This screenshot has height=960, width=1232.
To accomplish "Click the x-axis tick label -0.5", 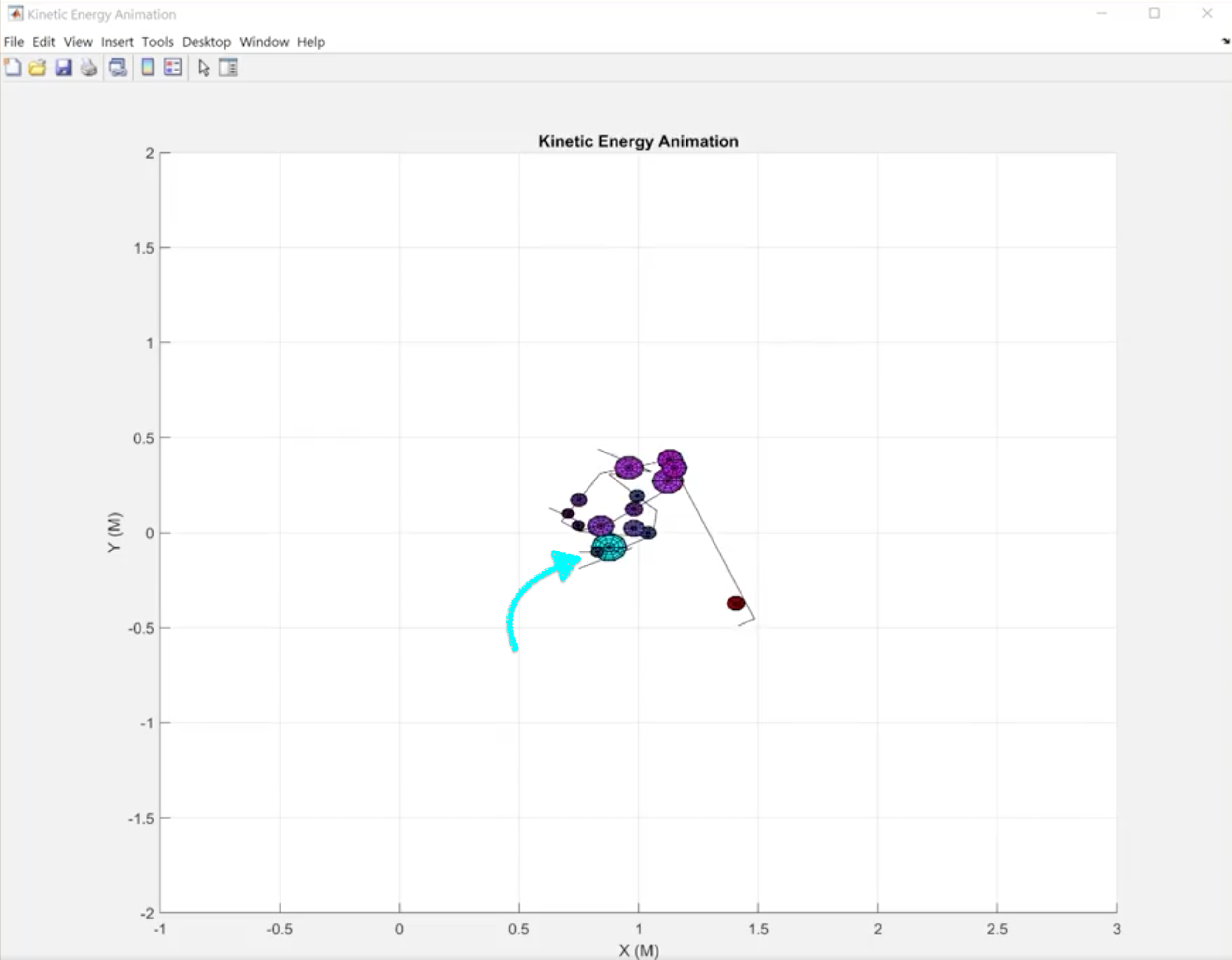I will [279, 929].
